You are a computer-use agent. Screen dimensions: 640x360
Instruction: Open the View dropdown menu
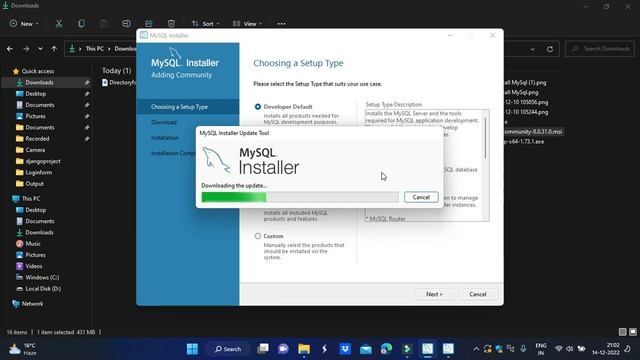pos(247,24)
